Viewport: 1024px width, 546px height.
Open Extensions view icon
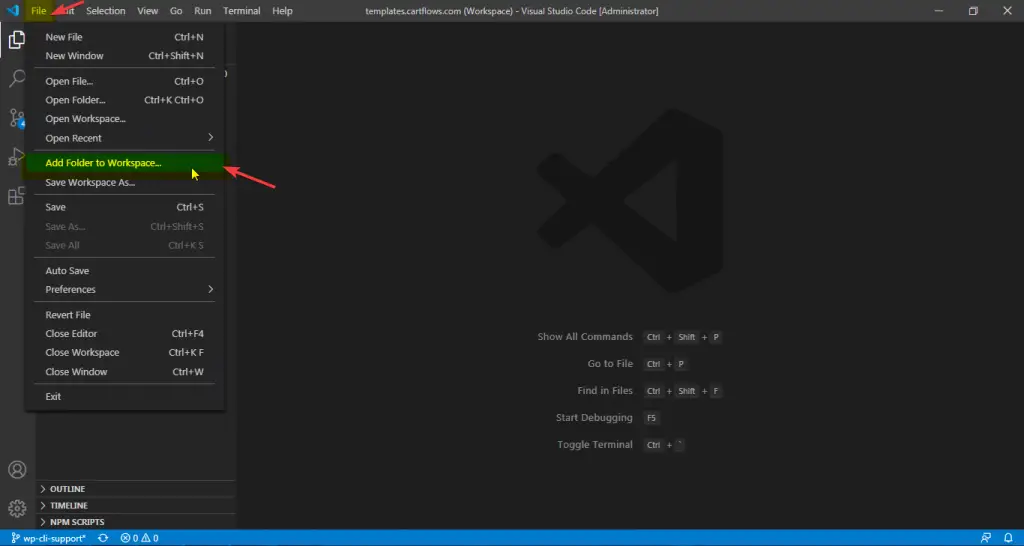(17, 195)
